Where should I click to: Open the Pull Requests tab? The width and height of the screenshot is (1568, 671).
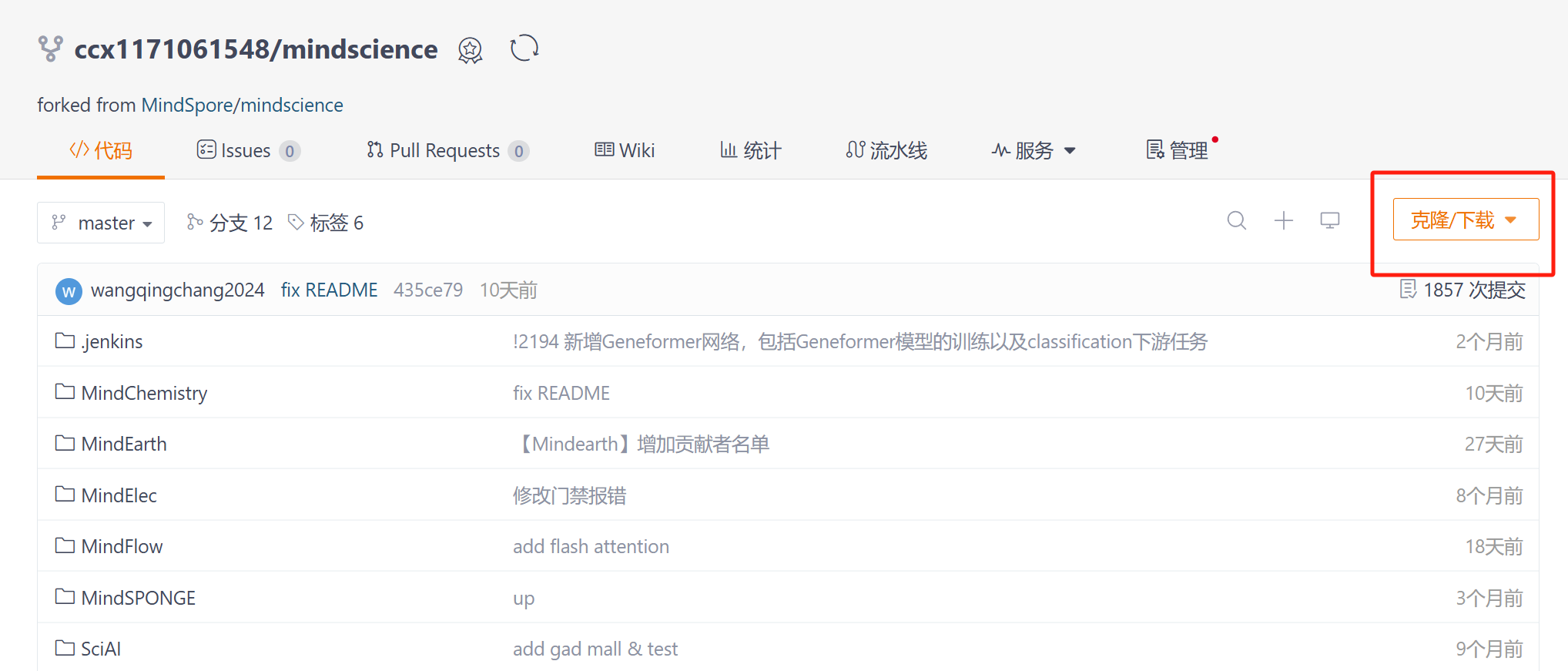point(447,150)
